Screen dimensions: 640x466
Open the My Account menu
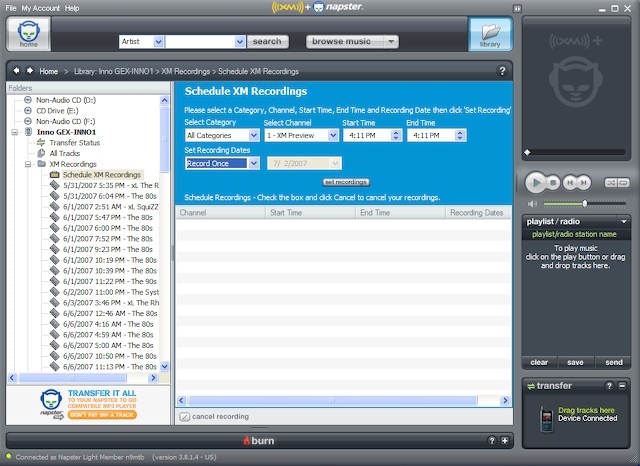point(40,8)
